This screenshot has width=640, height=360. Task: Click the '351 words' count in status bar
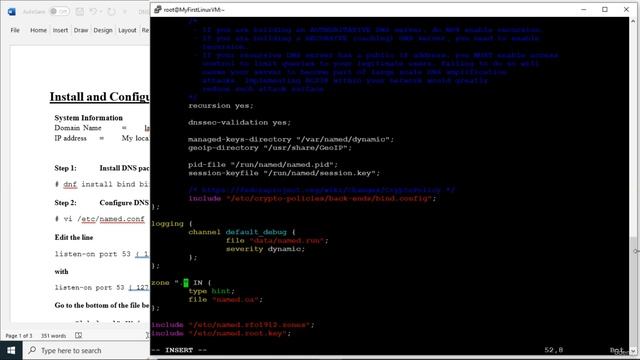pos(53,336)
